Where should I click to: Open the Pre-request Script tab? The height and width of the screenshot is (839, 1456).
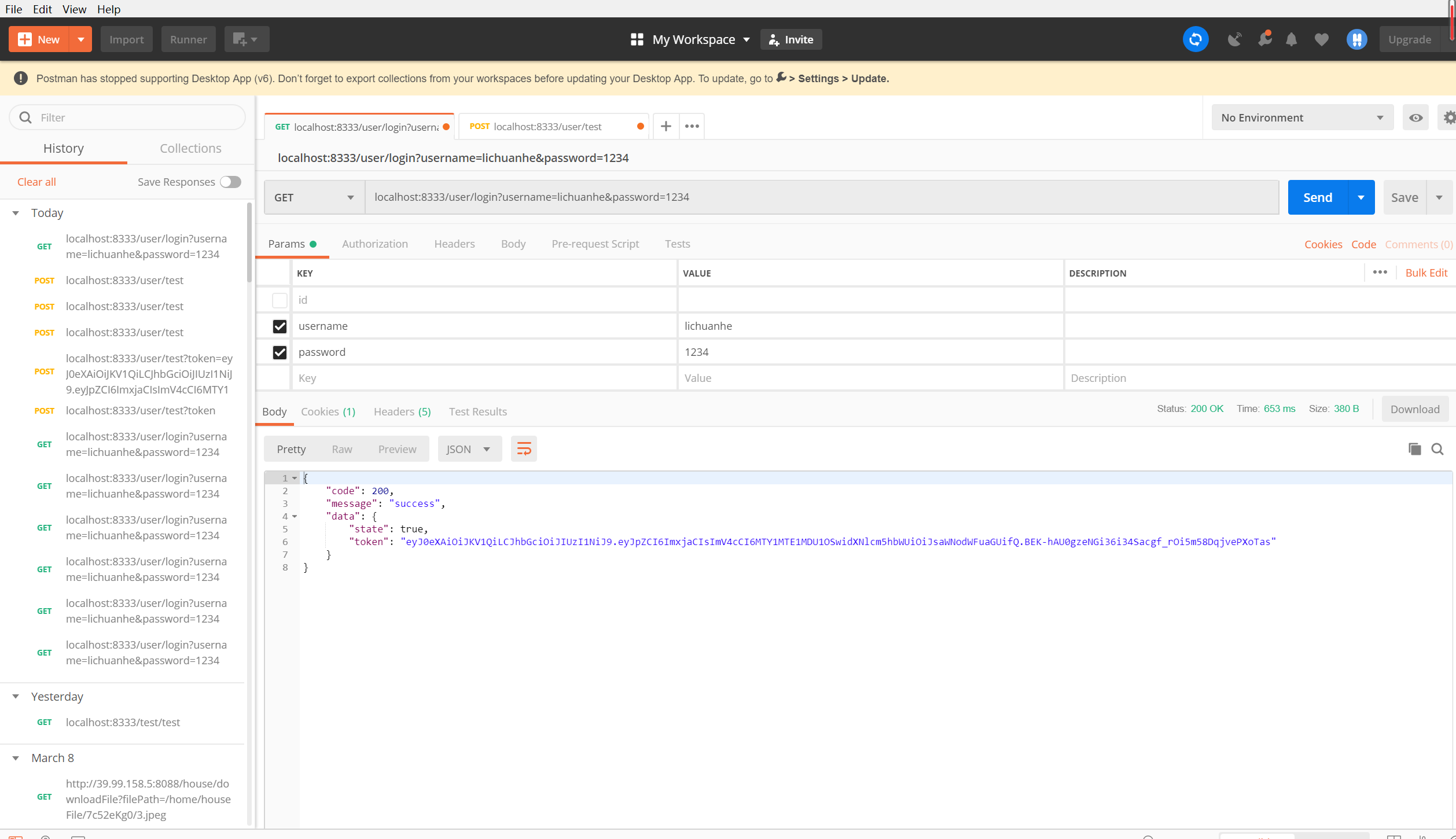pos(595,244)
